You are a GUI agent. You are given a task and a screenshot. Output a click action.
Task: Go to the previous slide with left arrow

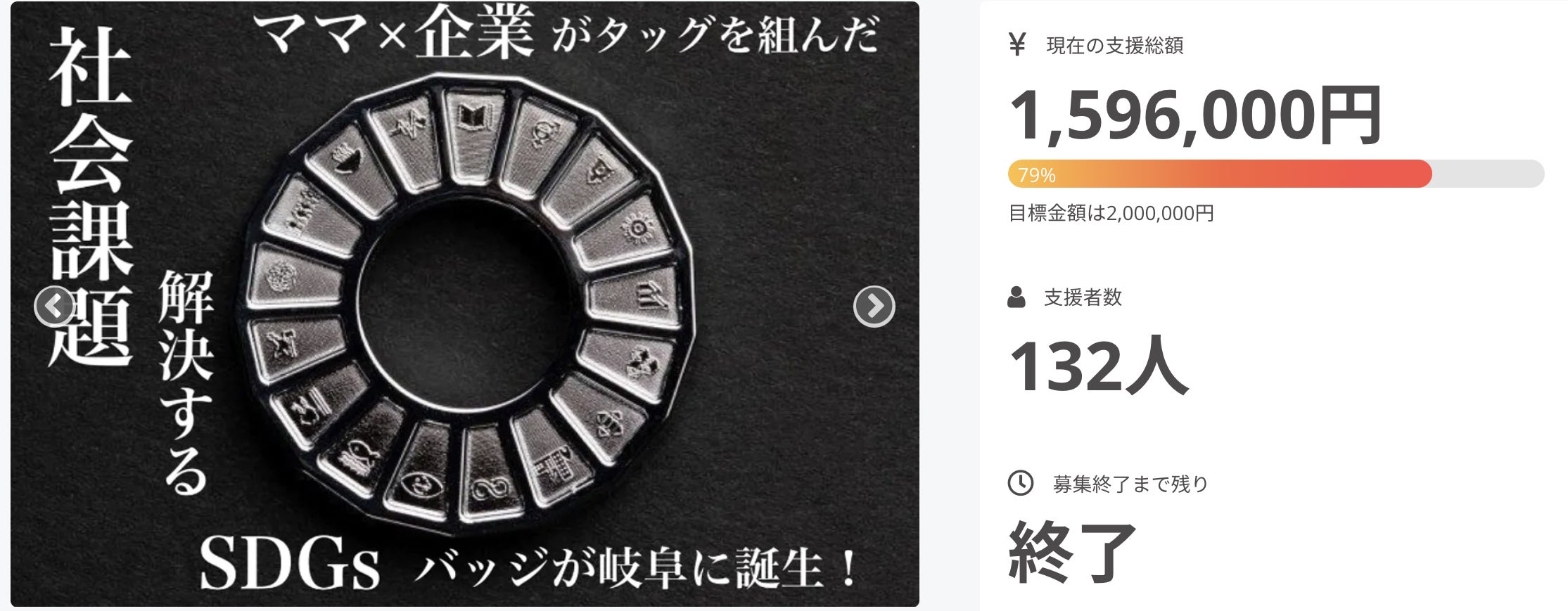point(54,306)
